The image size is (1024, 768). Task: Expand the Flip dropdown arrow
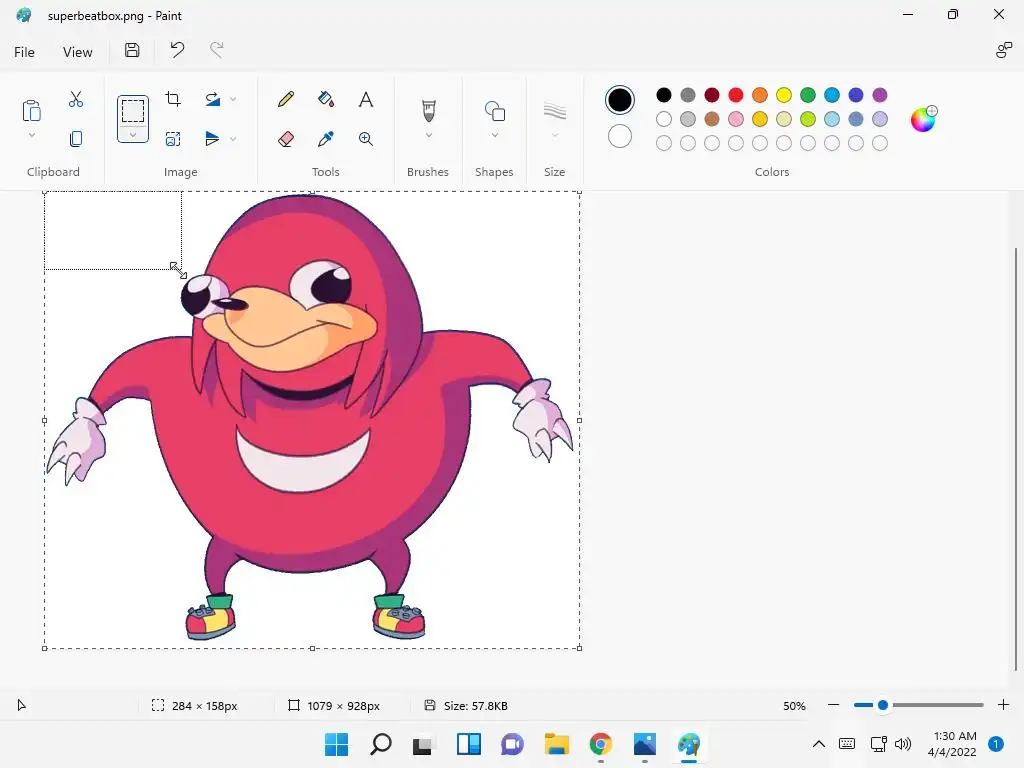point(233,138)
